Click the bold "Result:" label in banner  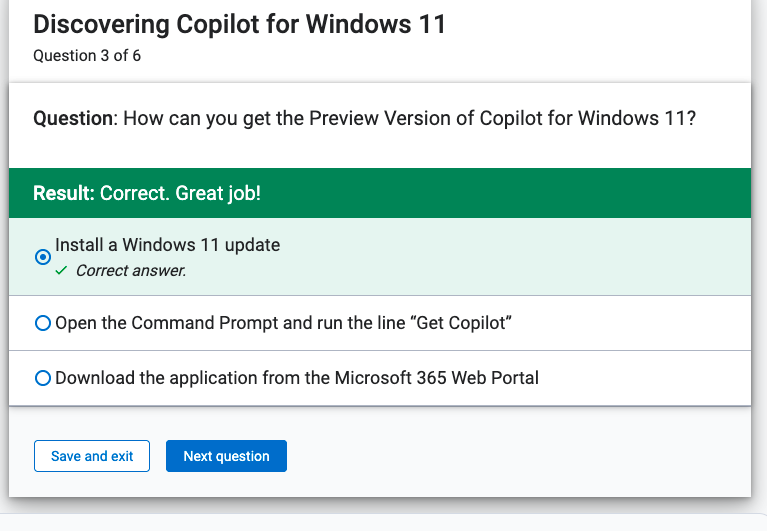64,193
